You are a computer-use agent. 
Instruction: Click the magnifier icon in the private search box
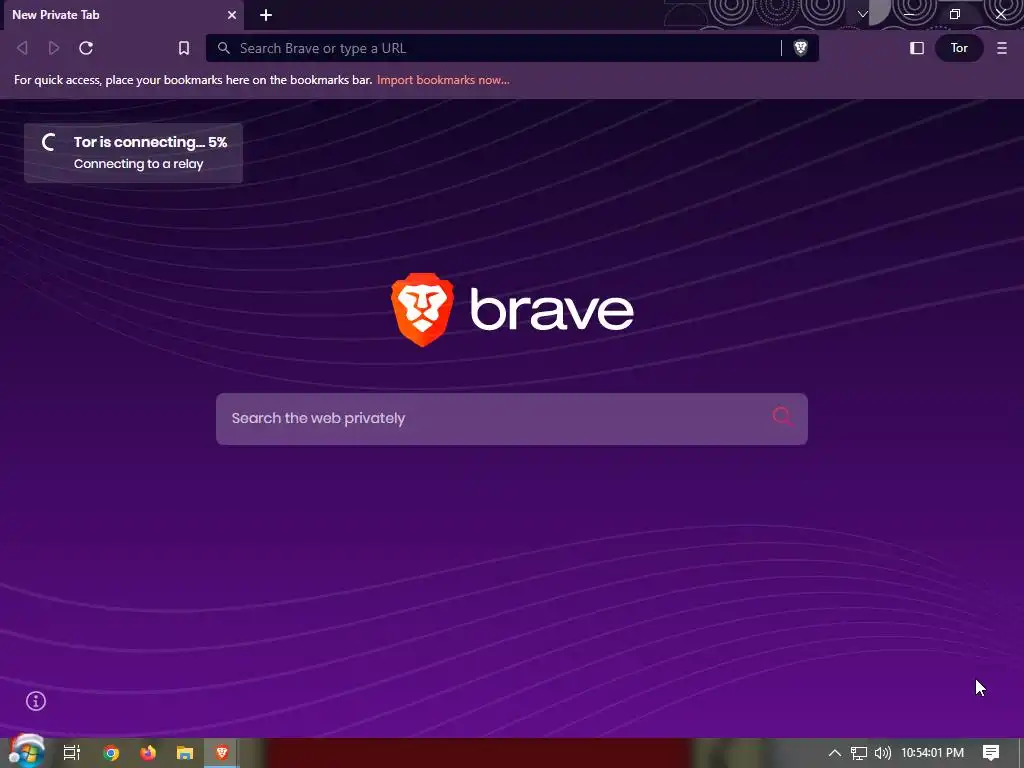(x=782, y=417)
